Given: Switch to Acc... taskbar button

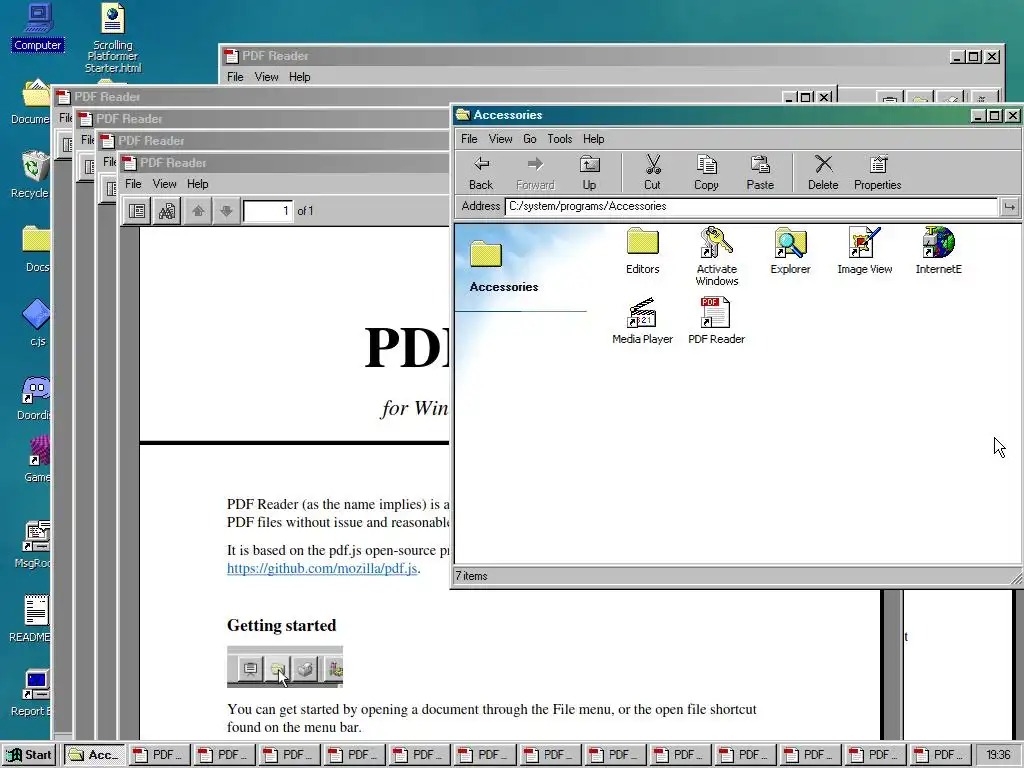Looking at the screenshot, I should (x=93, y=755).
